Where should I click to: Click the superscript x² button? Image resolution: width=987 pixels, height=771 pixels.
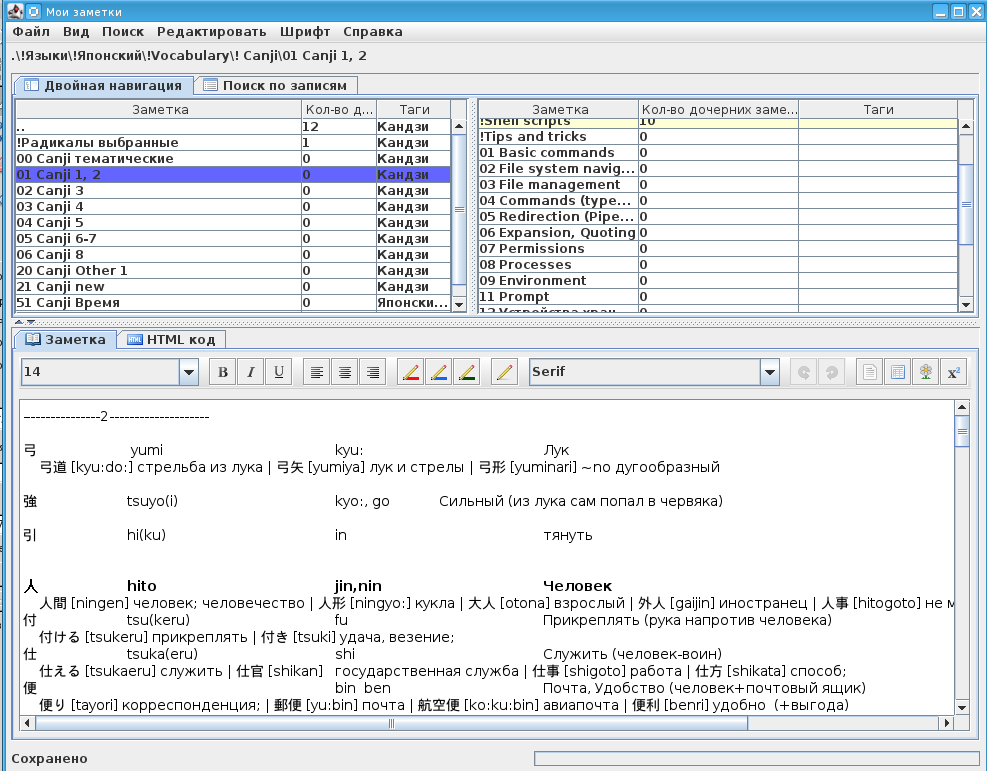pos(953,372)
